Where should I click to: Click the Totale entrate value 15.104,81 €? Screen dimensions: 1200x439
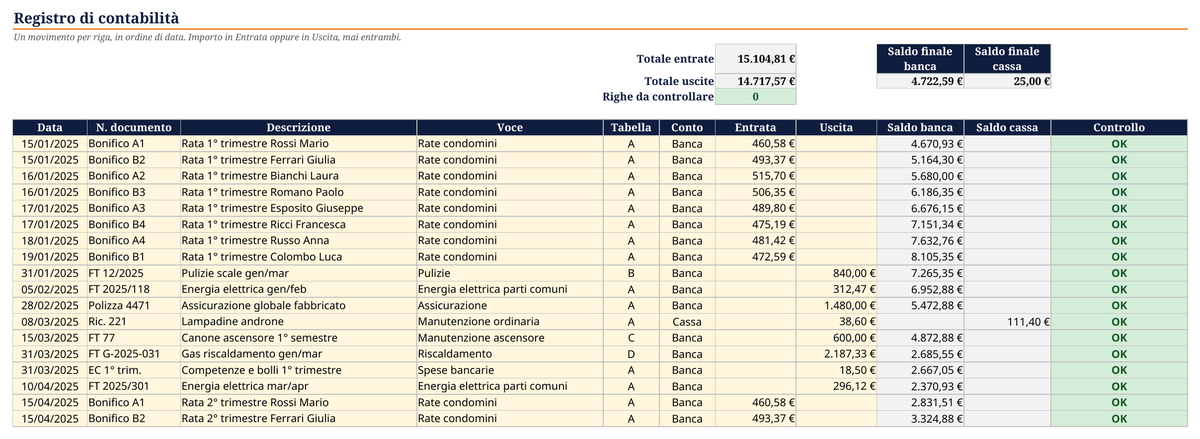756,59
